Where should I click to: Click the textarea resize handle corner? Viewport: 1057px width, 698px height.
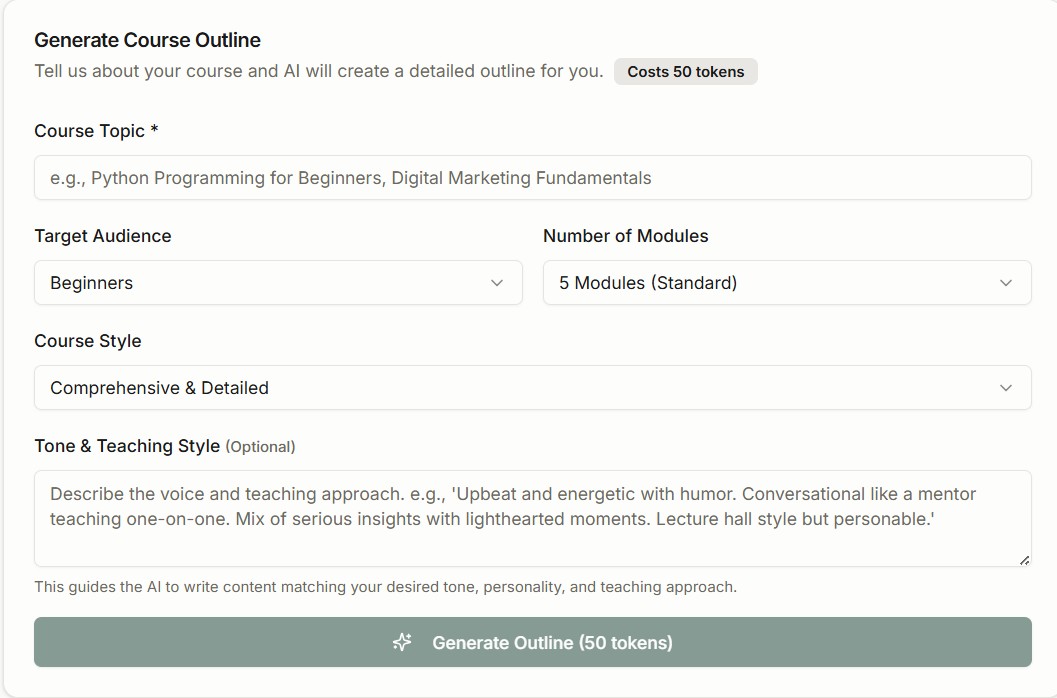click(x=1024, y=560)
